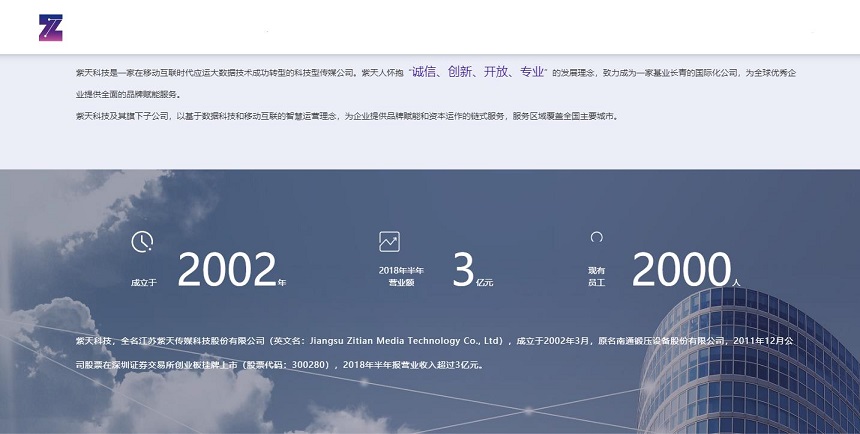Click the circular icon above 现有员工
The width and height of the screenshot is (860, 434).
coord(597,237)
